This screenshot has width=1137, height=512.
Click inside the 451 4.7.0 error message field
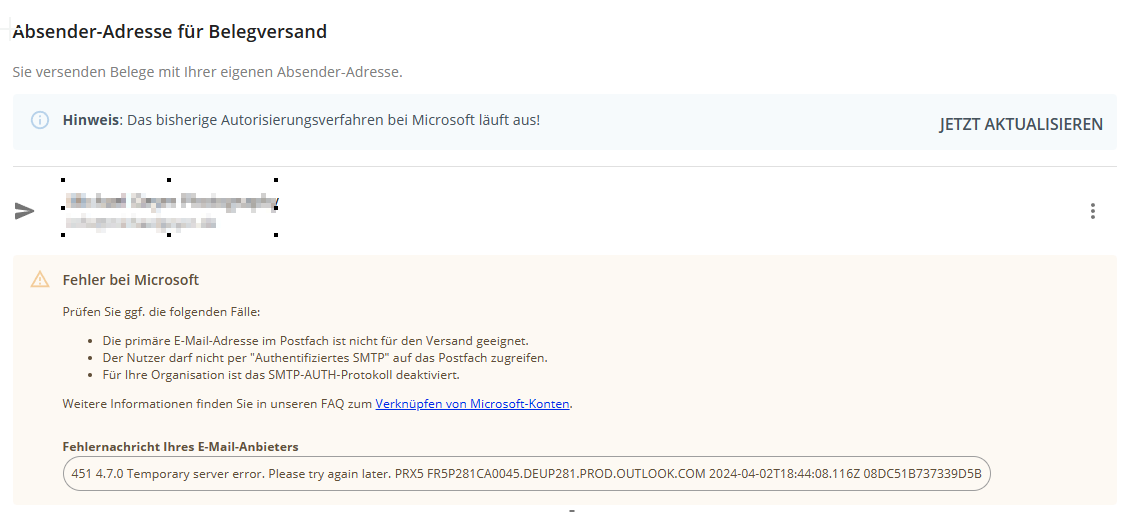tap(526, 473)
